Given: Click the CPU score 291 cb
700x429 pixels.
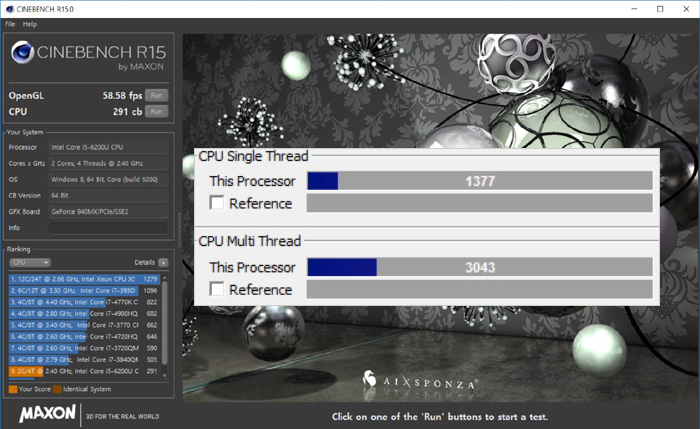Looking at the screenshot, I should click(x=127, y=112).
